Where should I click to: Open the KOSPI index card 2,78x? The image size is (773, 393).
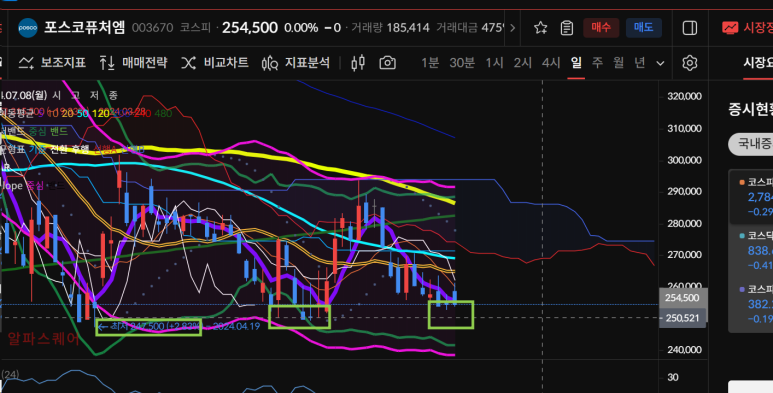(x=751, y=197)
